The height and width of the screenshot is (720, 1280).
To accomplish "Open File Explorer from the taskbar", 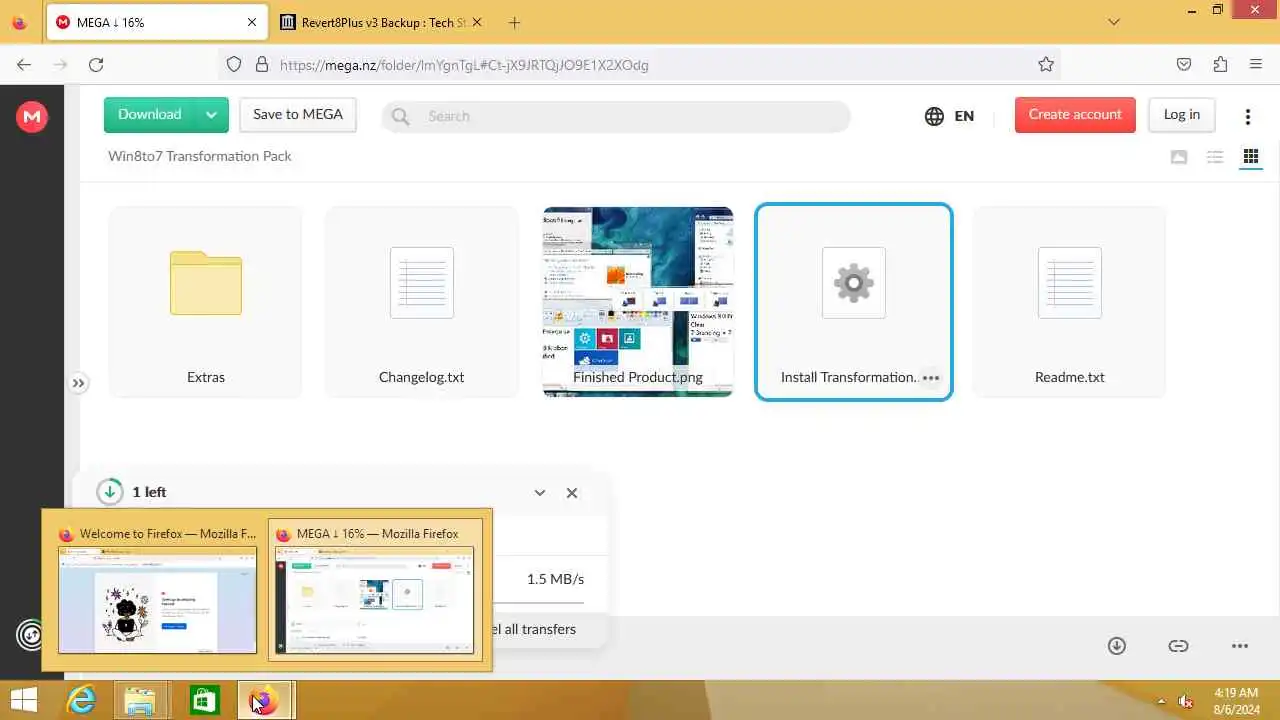I will click(x=140, y=700).
